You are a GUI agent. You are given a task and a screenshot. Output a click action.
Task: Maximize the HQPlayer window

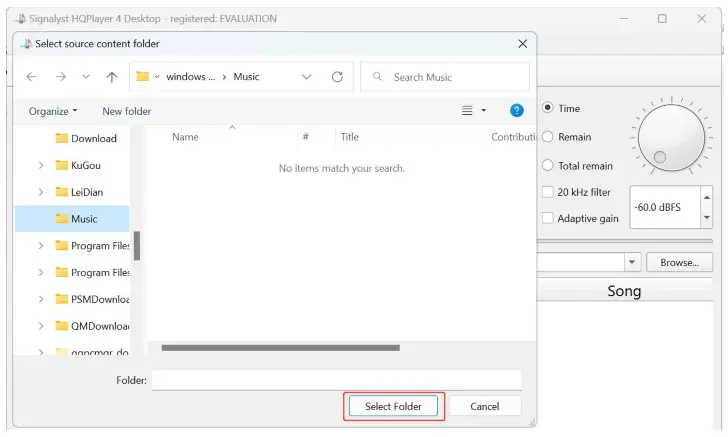click(662, 19)
